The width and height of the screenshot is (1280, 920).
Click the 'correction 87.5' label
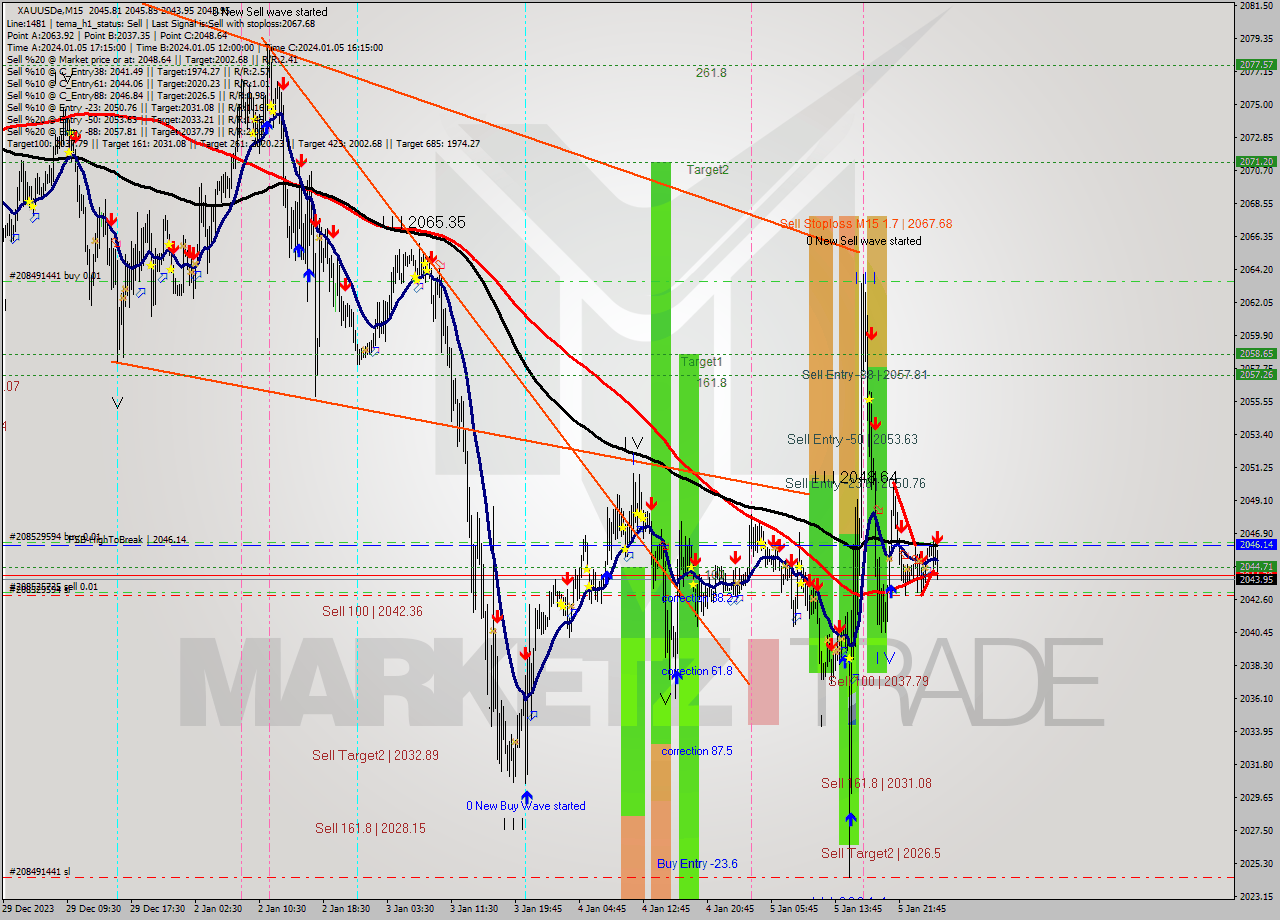(697, 751)
